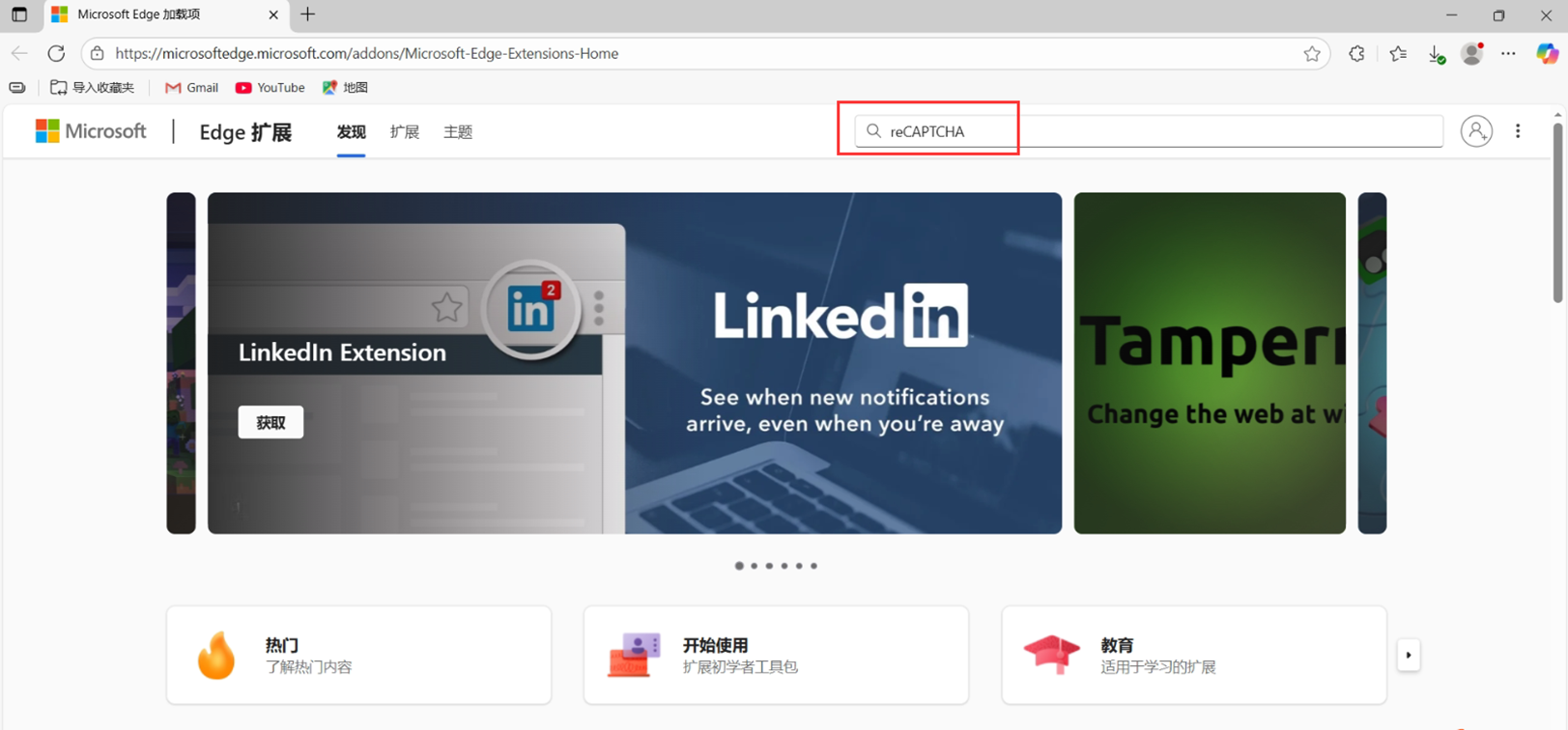The image size is (1568, 730).
Task: Open the Edge Settings and more menu
Action: 1508,54
